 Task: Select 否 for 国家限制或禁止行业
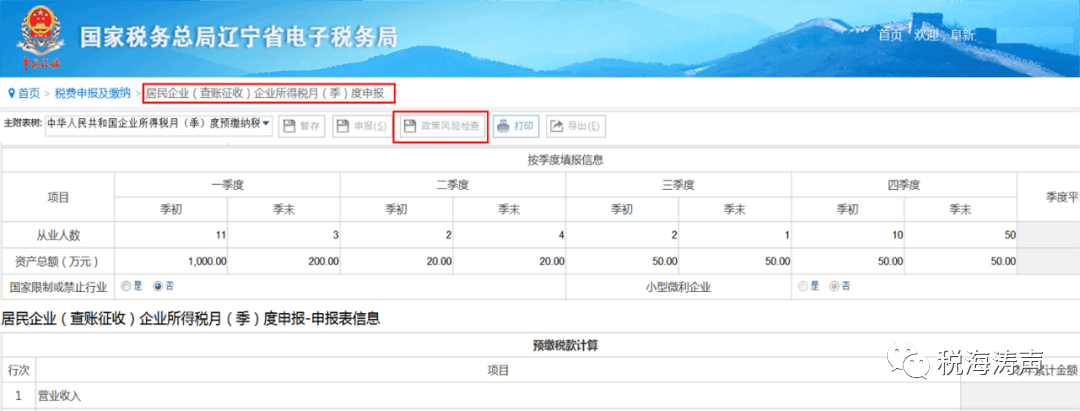click(158, 286)
